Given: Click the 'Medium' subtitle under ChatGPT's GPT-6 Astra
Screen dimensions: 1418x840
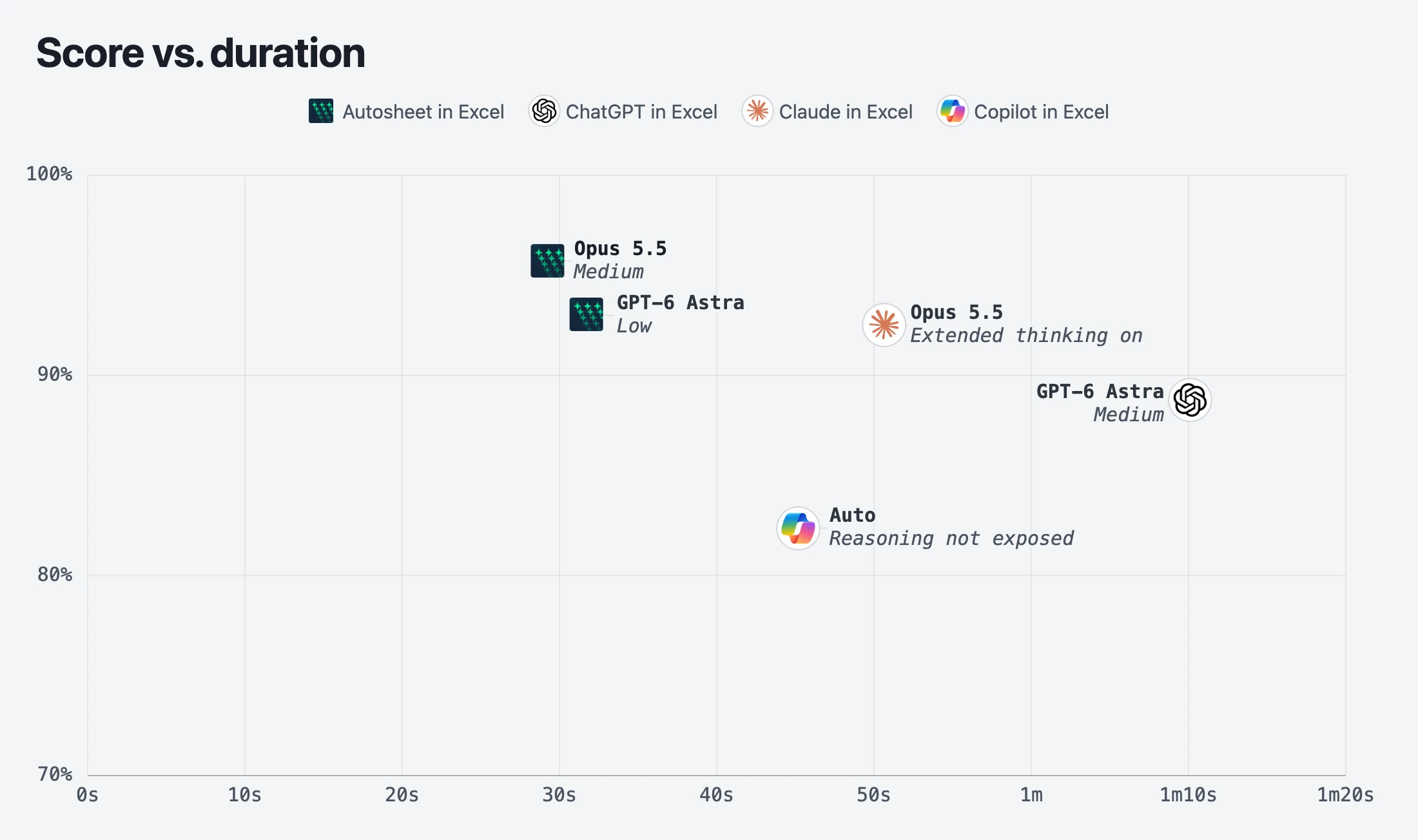Looking at the screenshot, I should point(1129,415).
